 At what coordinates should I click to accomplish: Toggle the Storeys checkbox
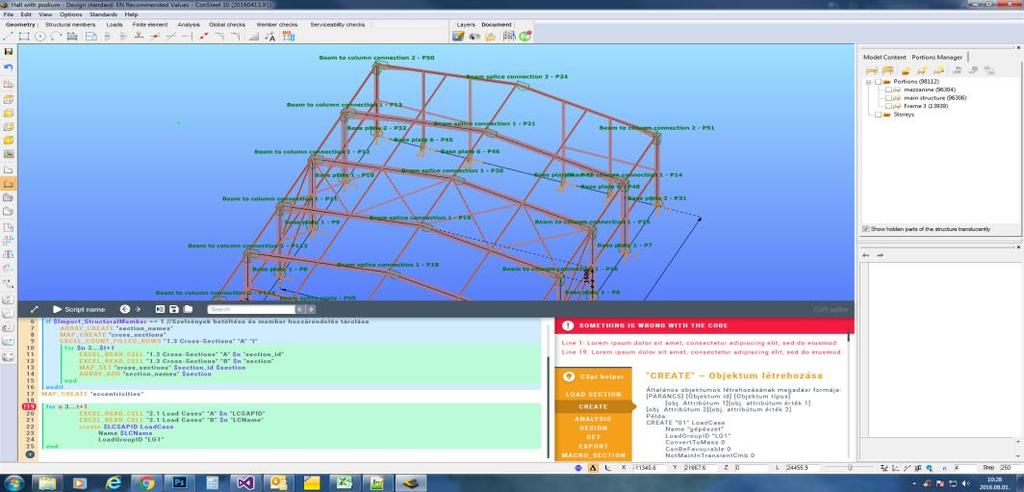click(878, 114)
